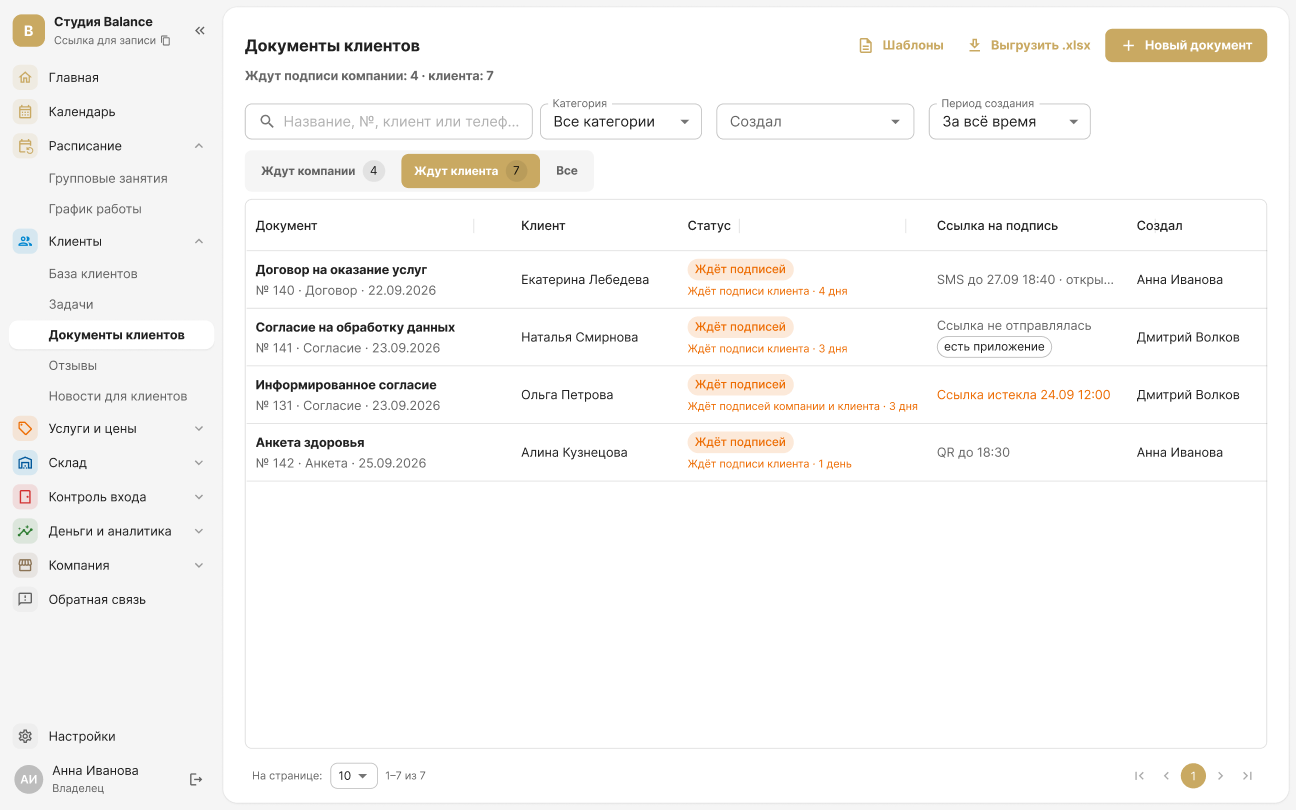Sort by the Документ column header
The image size is (1296, 810).
click(287, 226)
